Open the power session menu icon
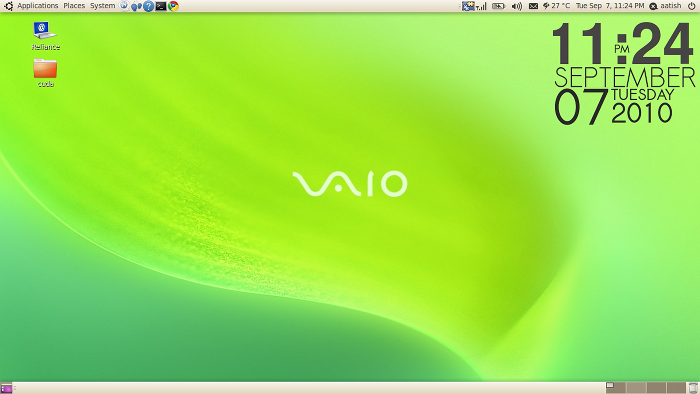This screenshot has width=700, height=394. point(692,6)
